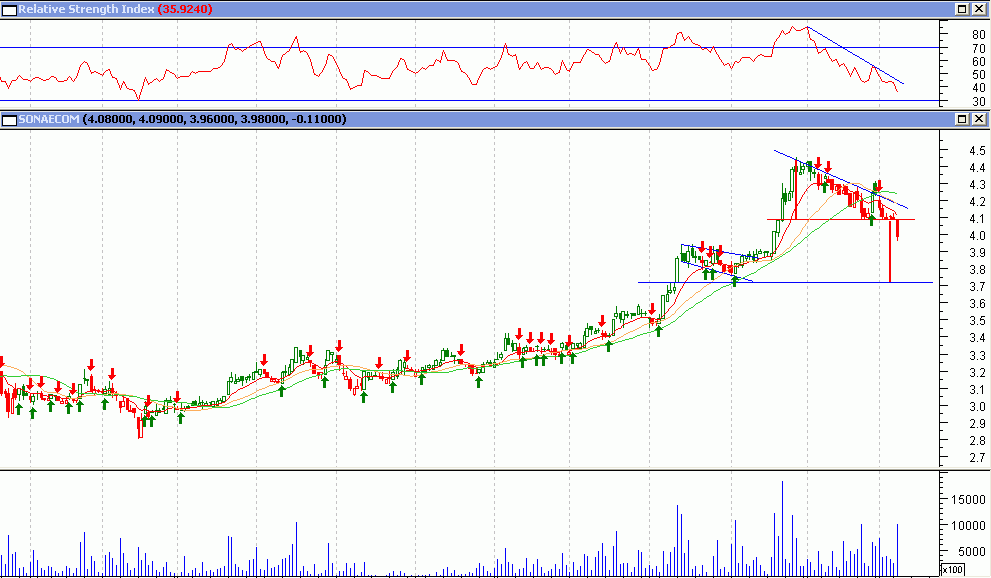Click the maximize button on the RSI pane

(x=960, y=7)
